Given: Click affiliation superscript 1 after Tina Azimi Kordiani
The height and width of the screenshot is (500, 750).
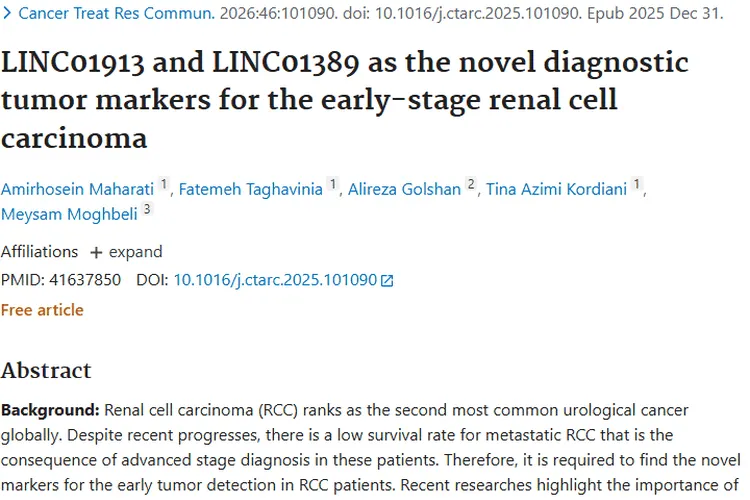Looking at the screenshot, I should point(637,185).
